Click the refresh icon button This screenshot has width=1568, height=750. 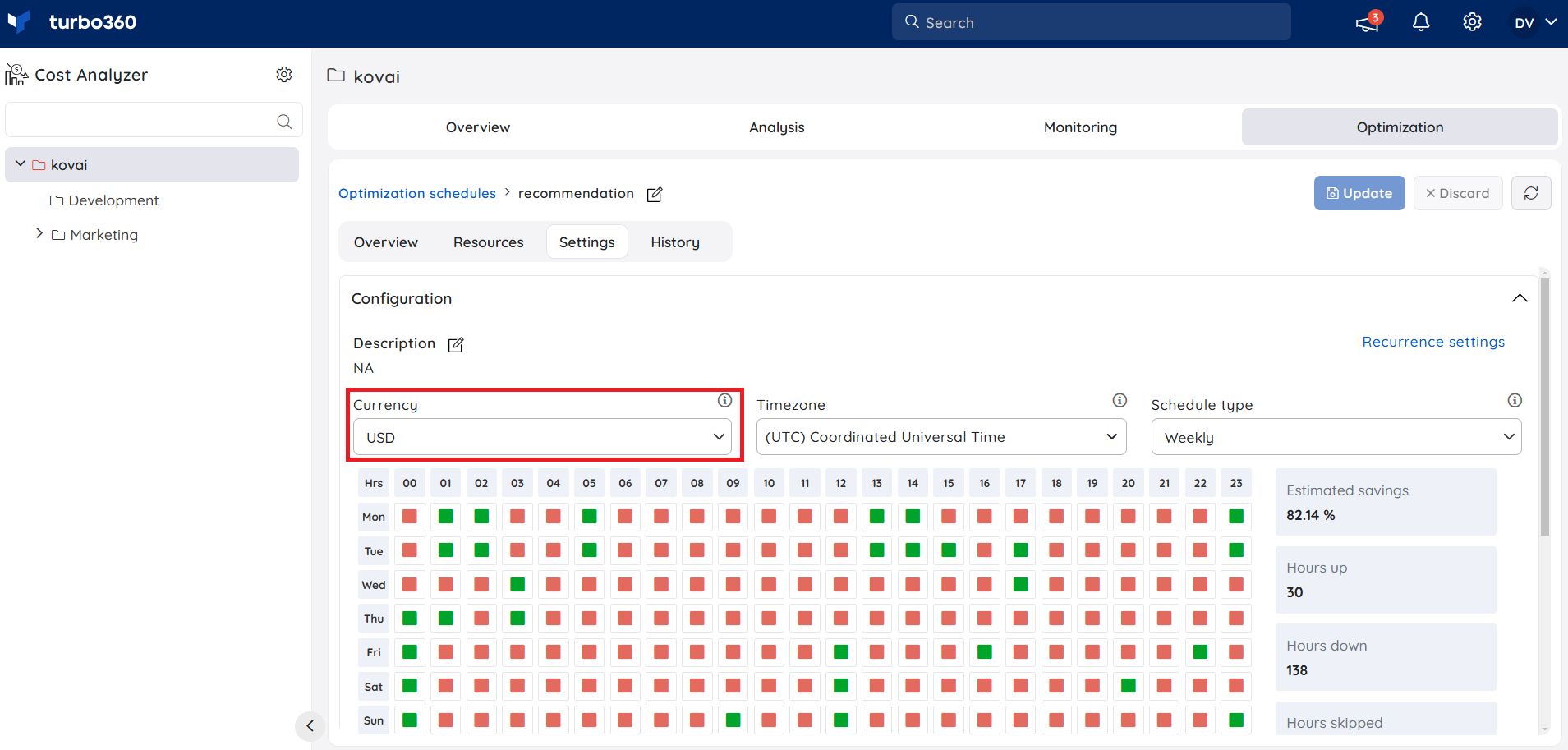point(1531,193)
